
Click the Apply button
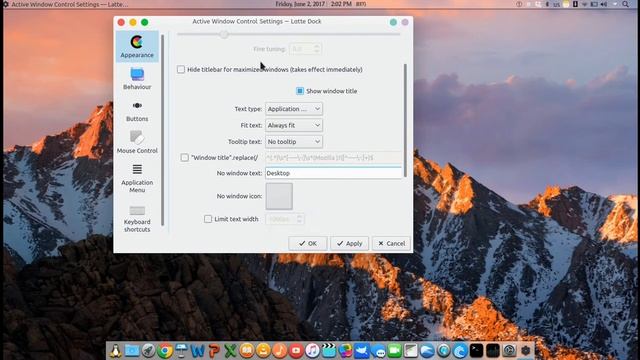point(349,243)
